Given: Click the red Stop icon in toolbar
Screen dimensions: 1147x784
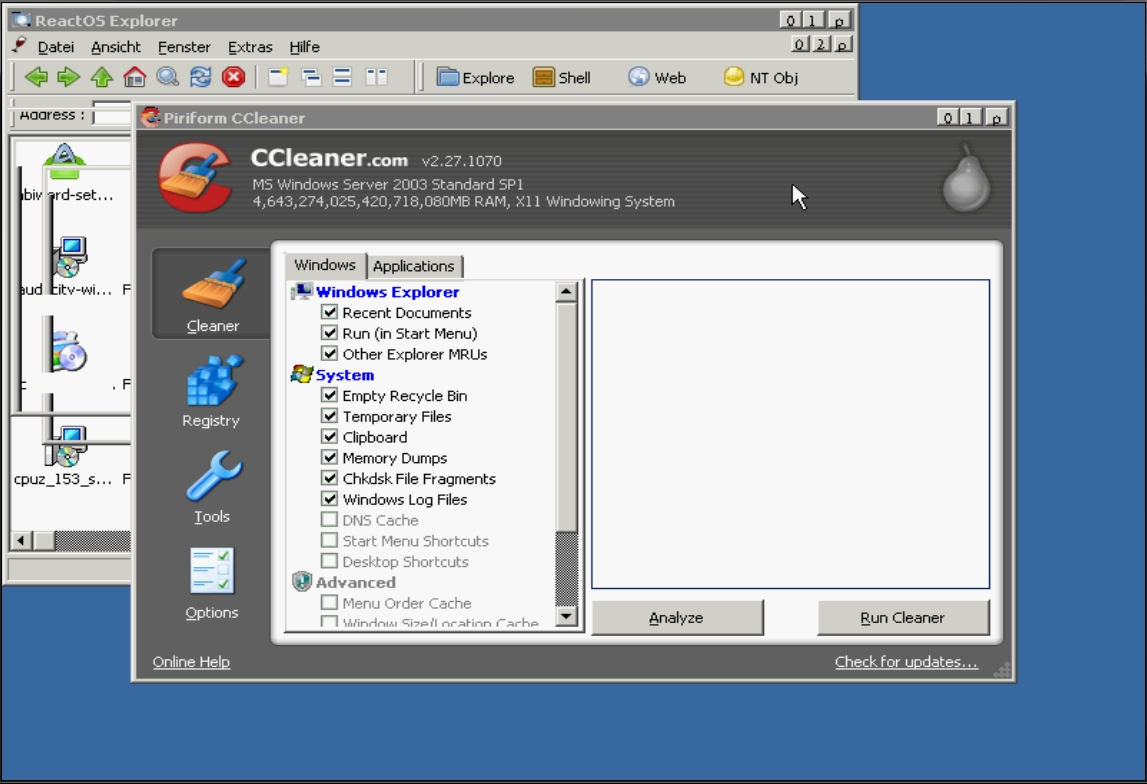Looking at the screenshot, I should click(x=233, y=77).
